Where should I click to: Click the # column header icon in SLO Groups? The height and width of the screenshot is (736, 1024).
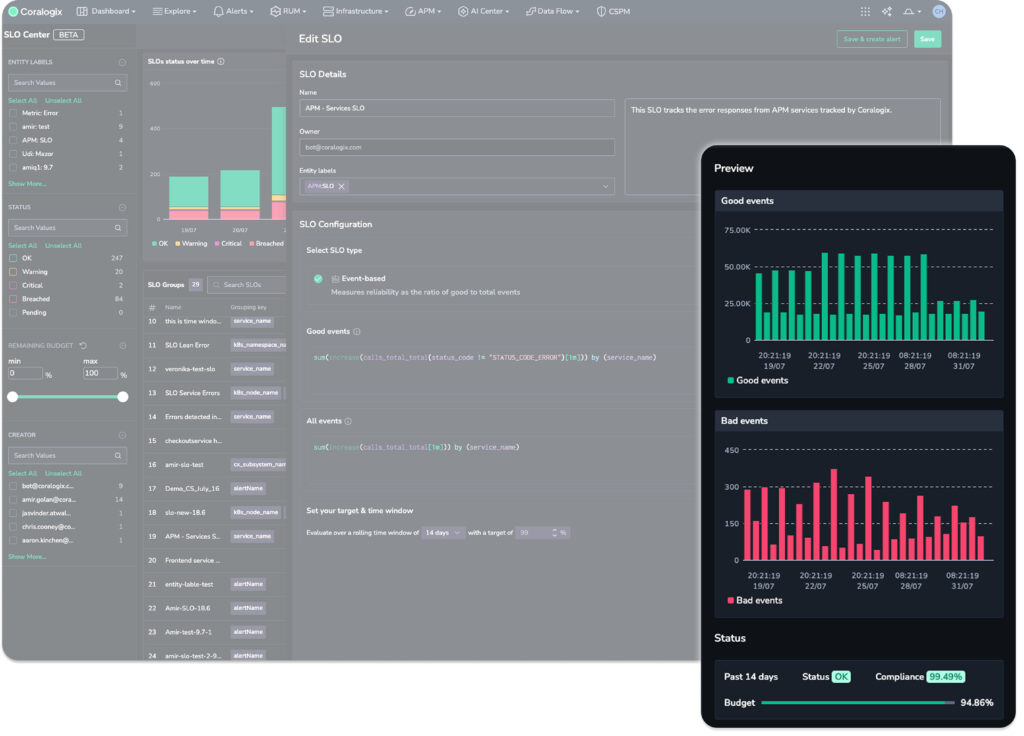pyautogui.click(x=152, y=307)
